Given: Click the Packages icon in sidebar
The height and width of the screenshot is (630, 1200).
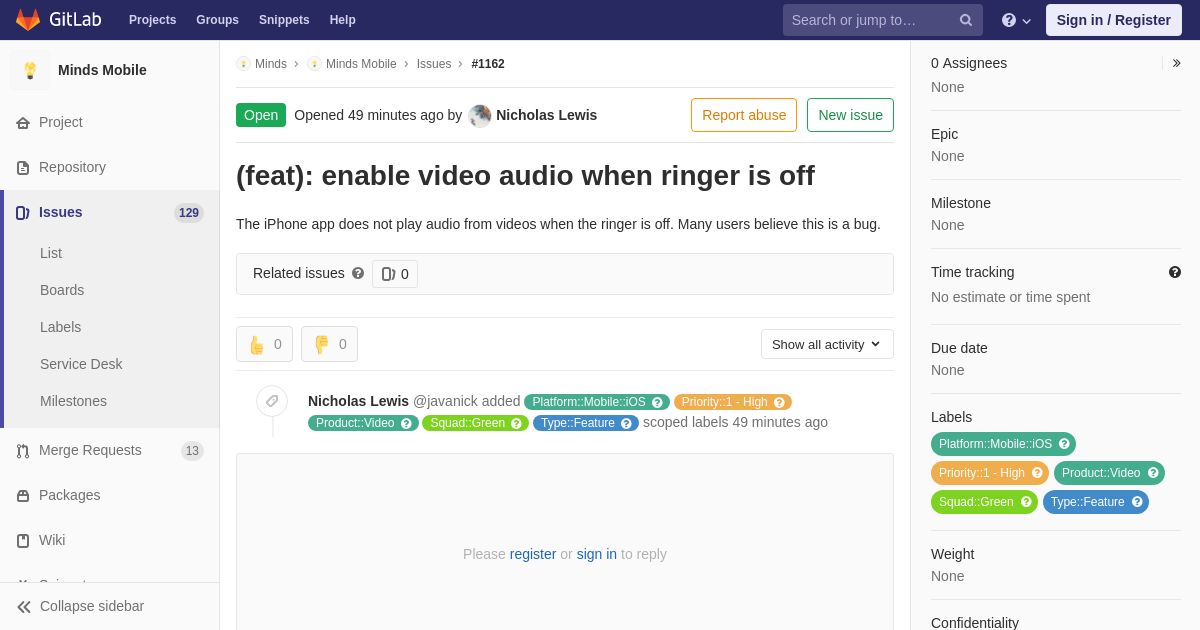Looking at the screenshot, I should (x=23, y=496).
